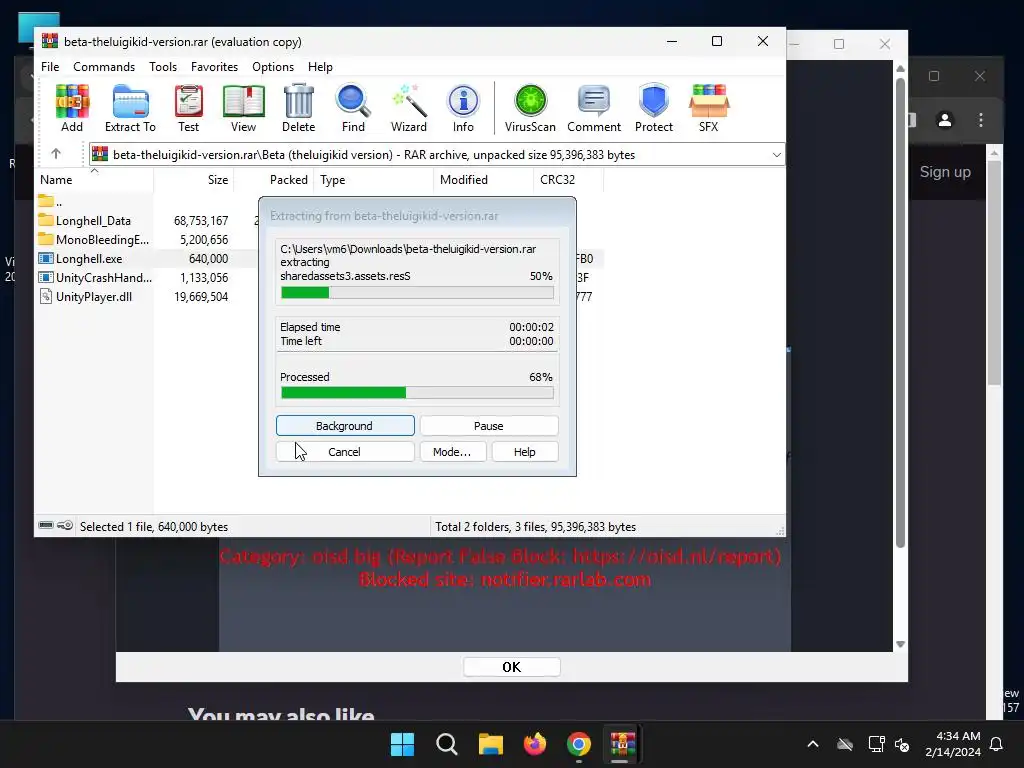The height and width of the screenshot is (768, 1024).
Task: Open the Help menu
Action: [x=320, y=67]
